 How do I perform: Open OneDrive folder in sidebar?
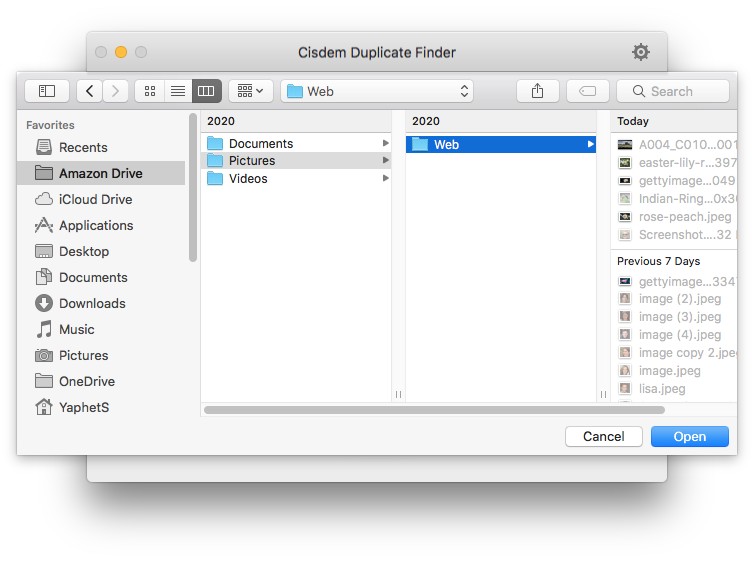point(86,381)
